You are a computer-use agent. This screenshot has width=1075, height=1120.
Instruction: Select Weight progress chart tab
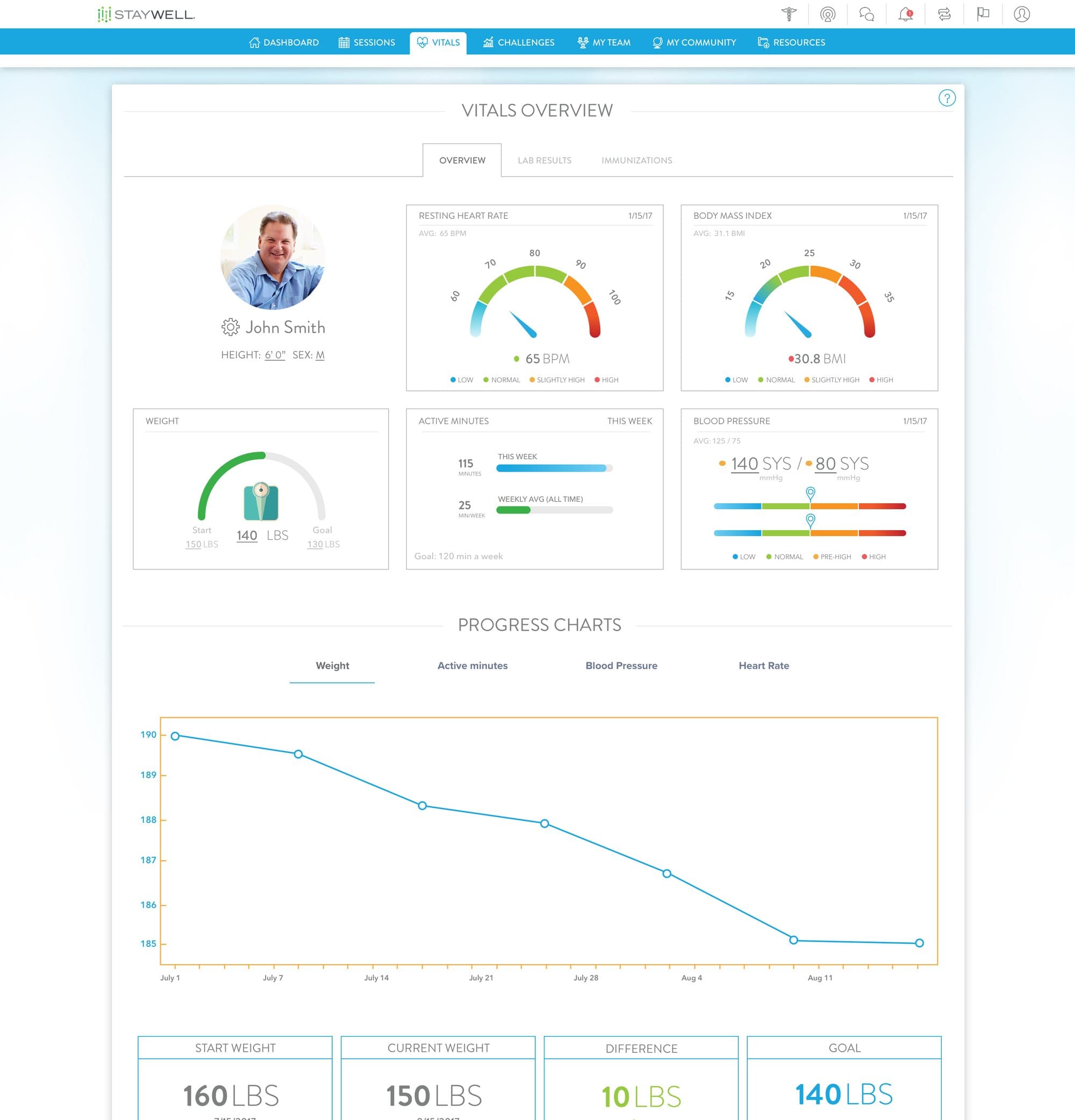click(332, 666)
